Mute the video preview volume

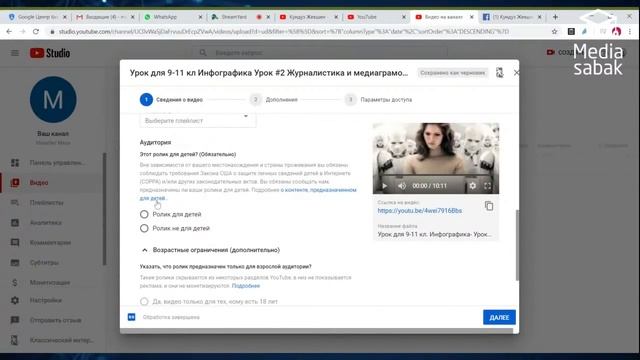point(402,186)
